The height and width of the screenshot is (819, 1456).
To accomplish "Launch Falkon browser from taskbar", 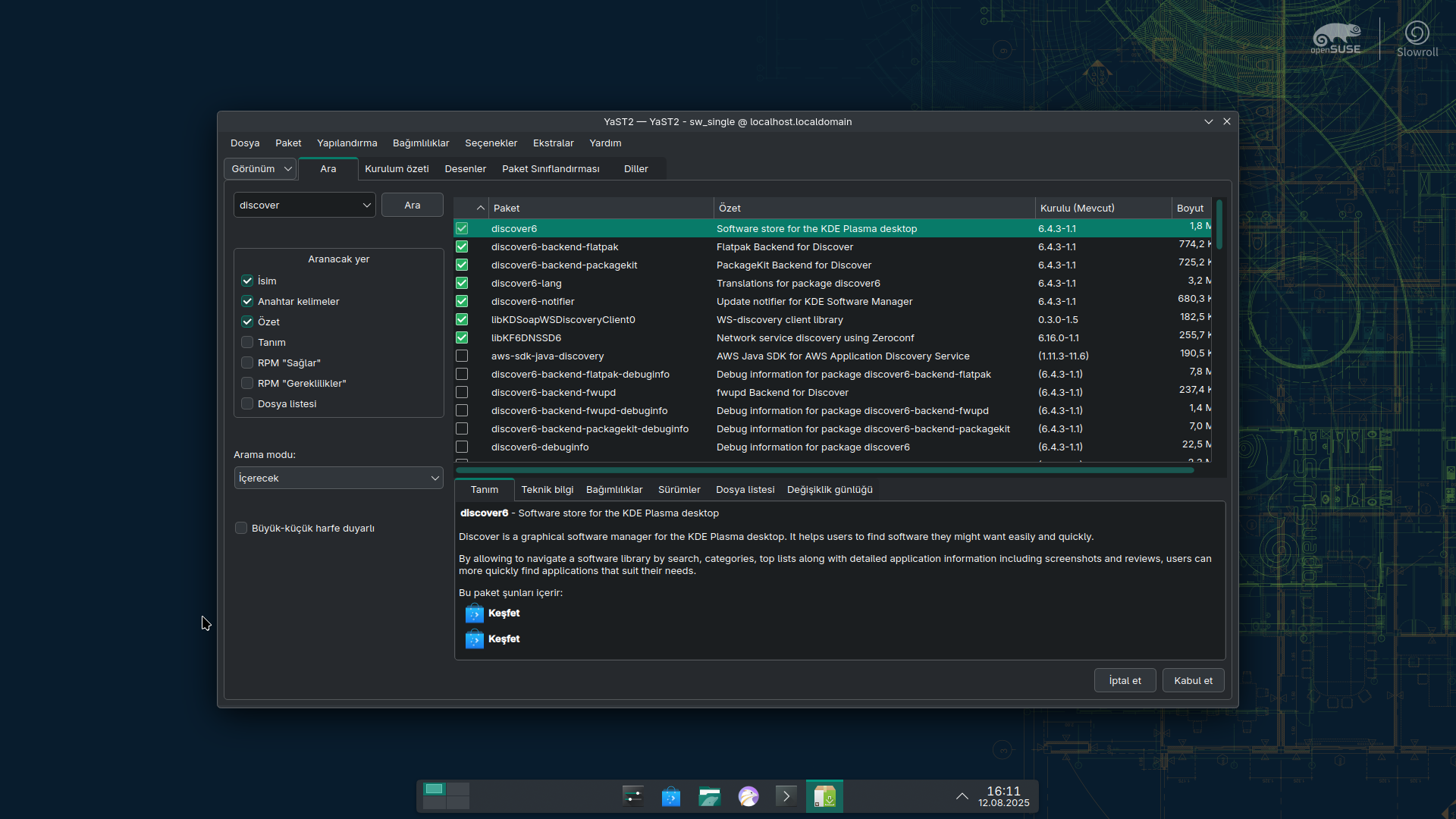I will click(748, 796).
